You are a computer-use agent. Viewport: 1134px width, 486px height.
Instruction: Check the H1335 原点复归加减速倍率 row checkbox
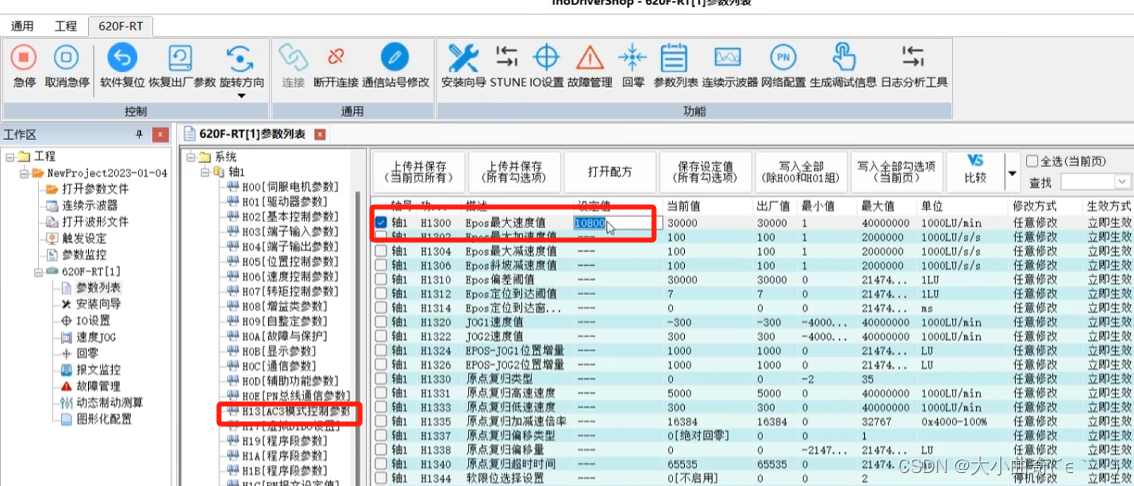point(381,421)
